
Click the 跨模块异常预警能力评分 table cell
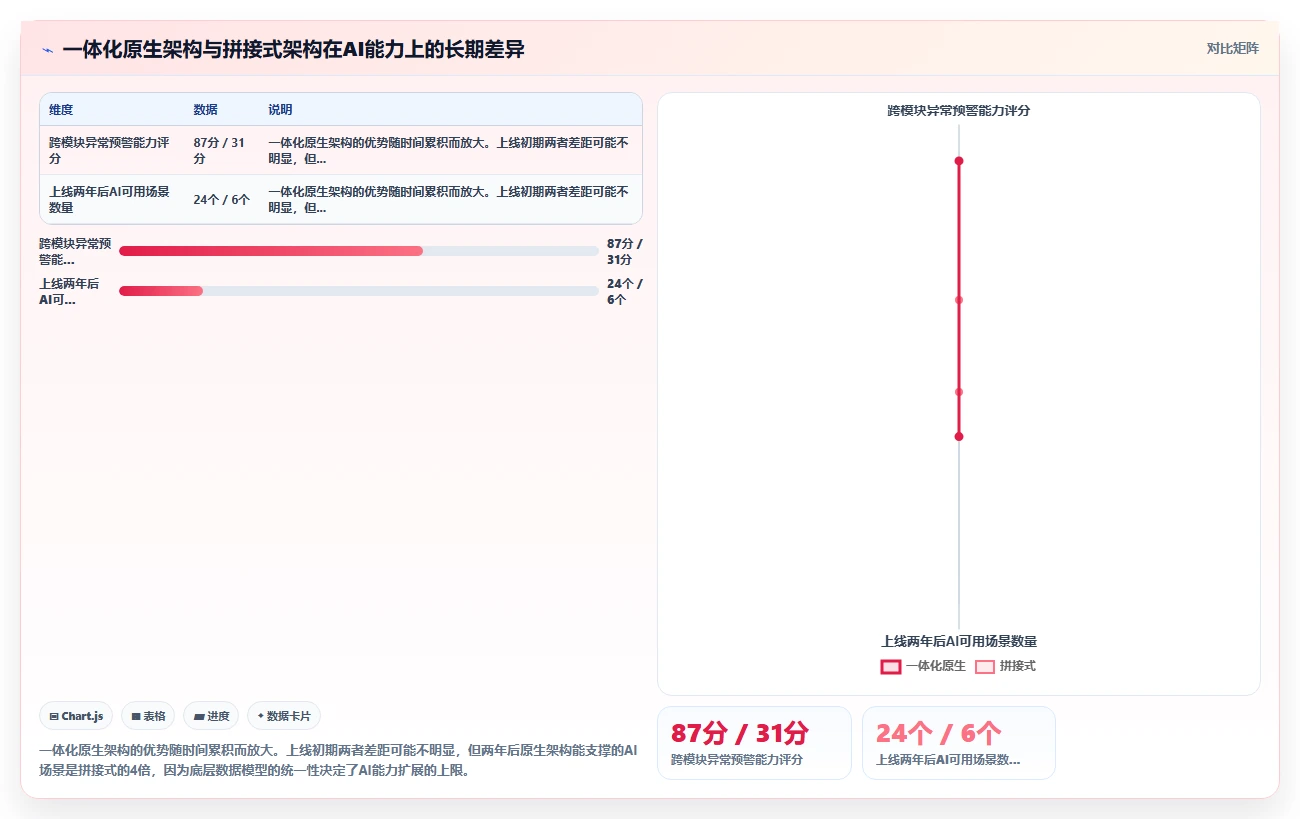(x=112, y=151)
